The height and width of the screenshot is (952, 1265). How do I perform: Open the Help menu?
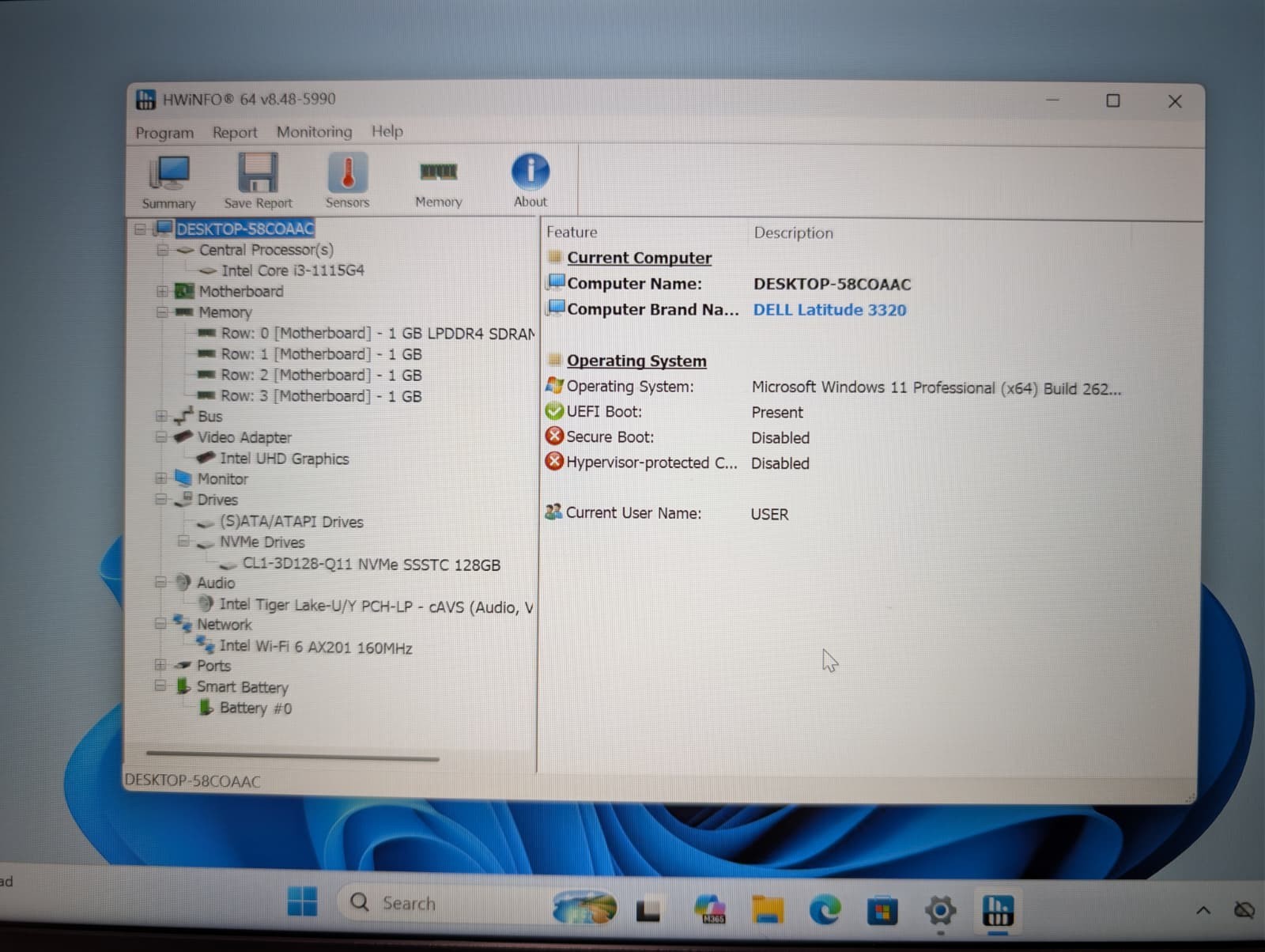[387, 131]
